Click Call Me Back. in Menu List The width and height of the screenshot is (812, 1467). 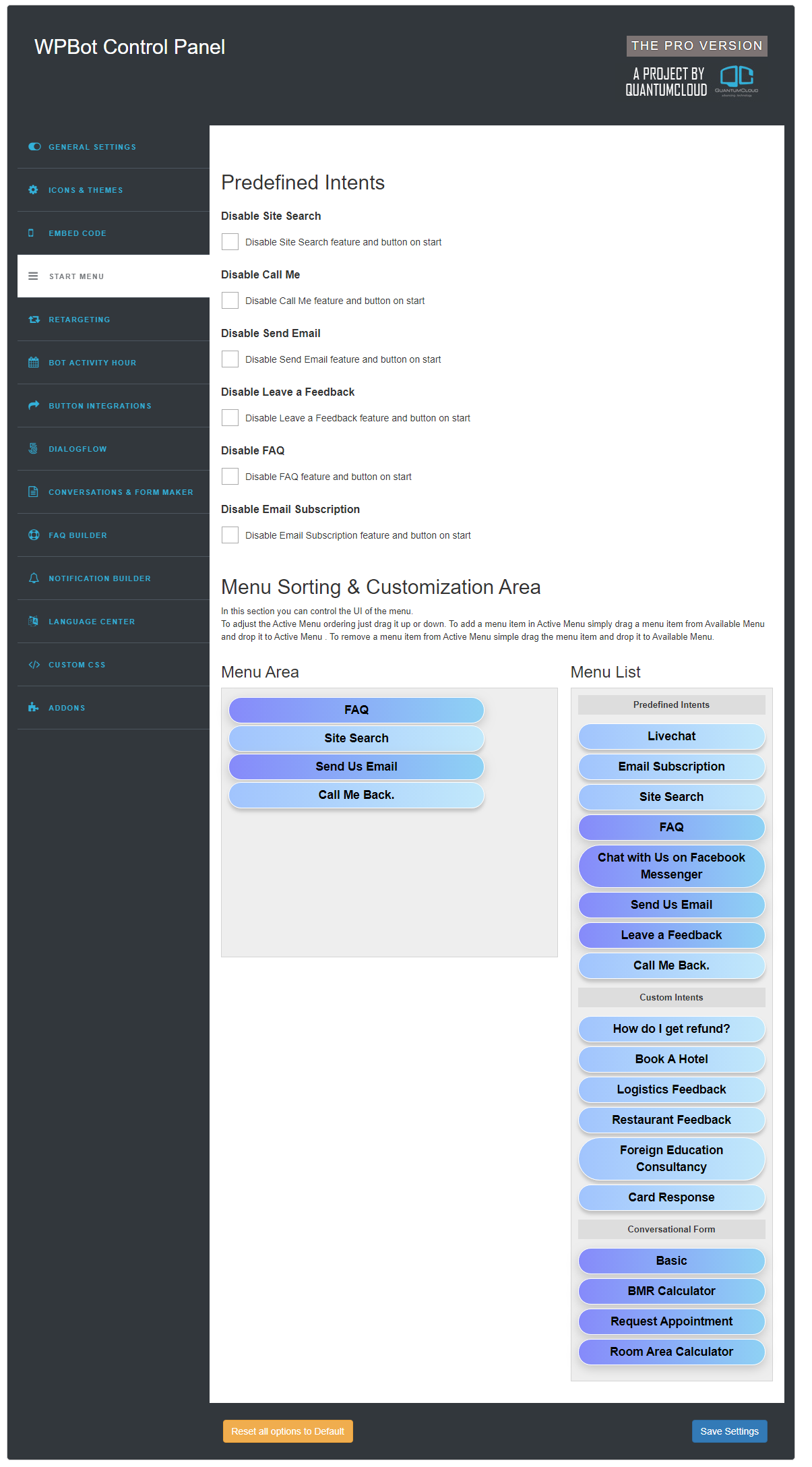pos(671,965)
